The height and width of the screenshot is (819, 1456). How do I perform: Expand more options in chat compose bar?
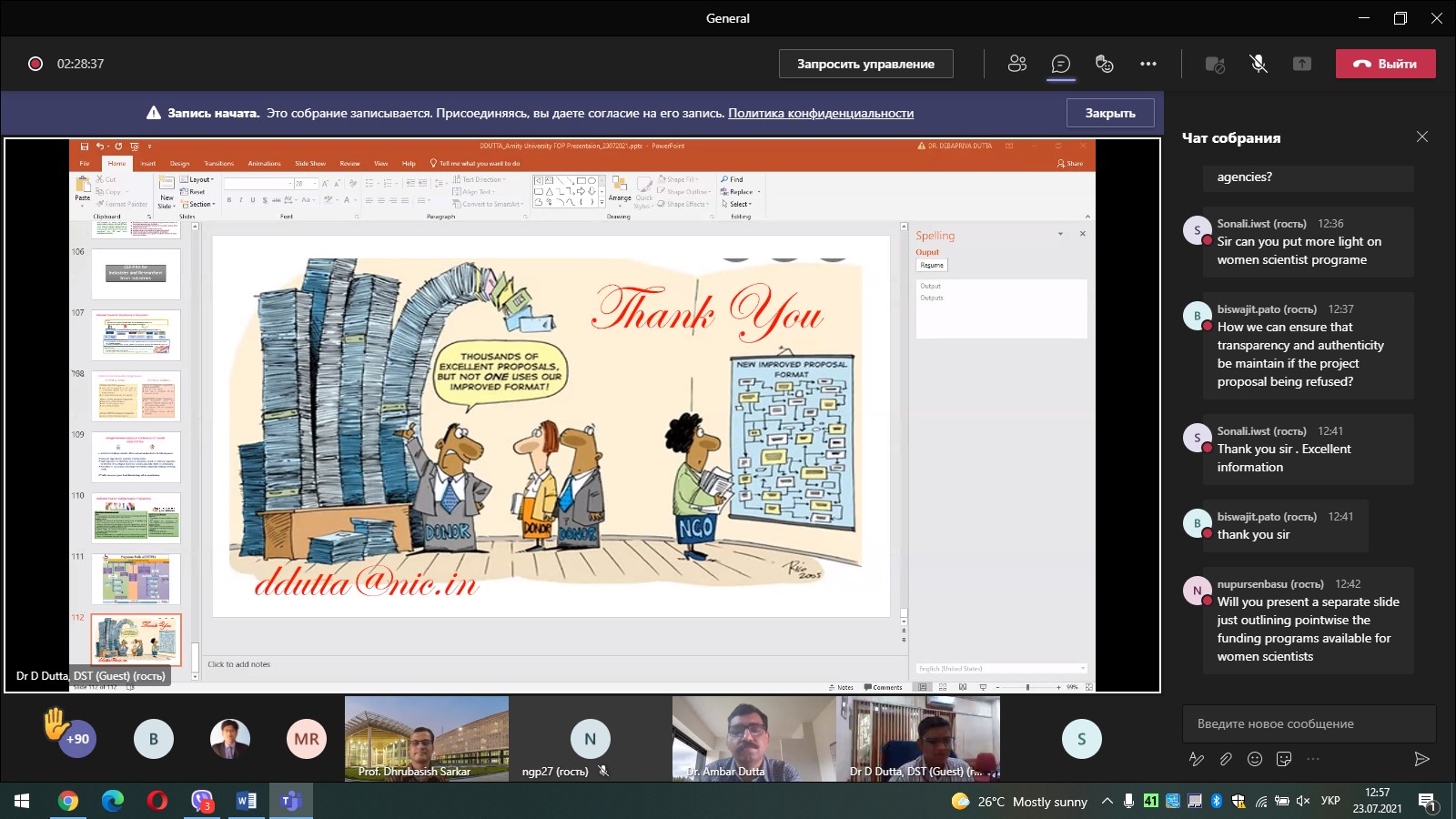1313,759
